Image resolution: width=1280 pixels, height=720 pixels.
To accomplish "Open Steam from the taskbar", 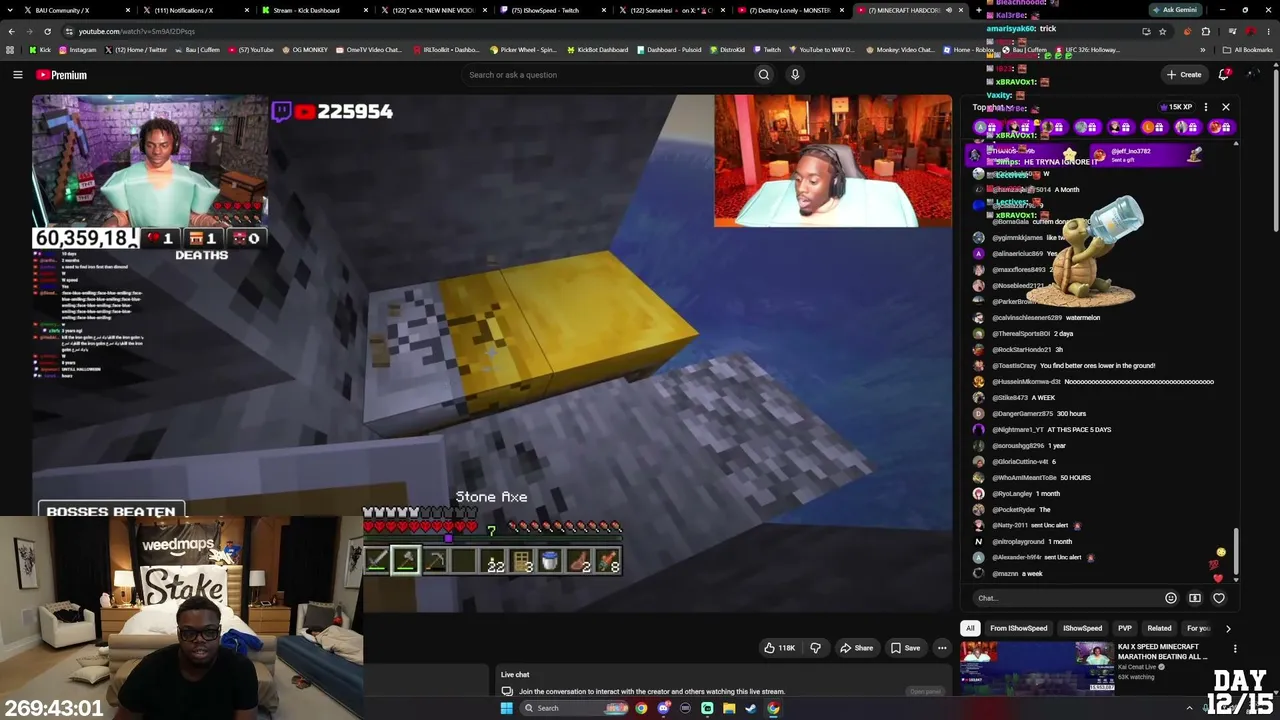I will [x=751, y=708].
